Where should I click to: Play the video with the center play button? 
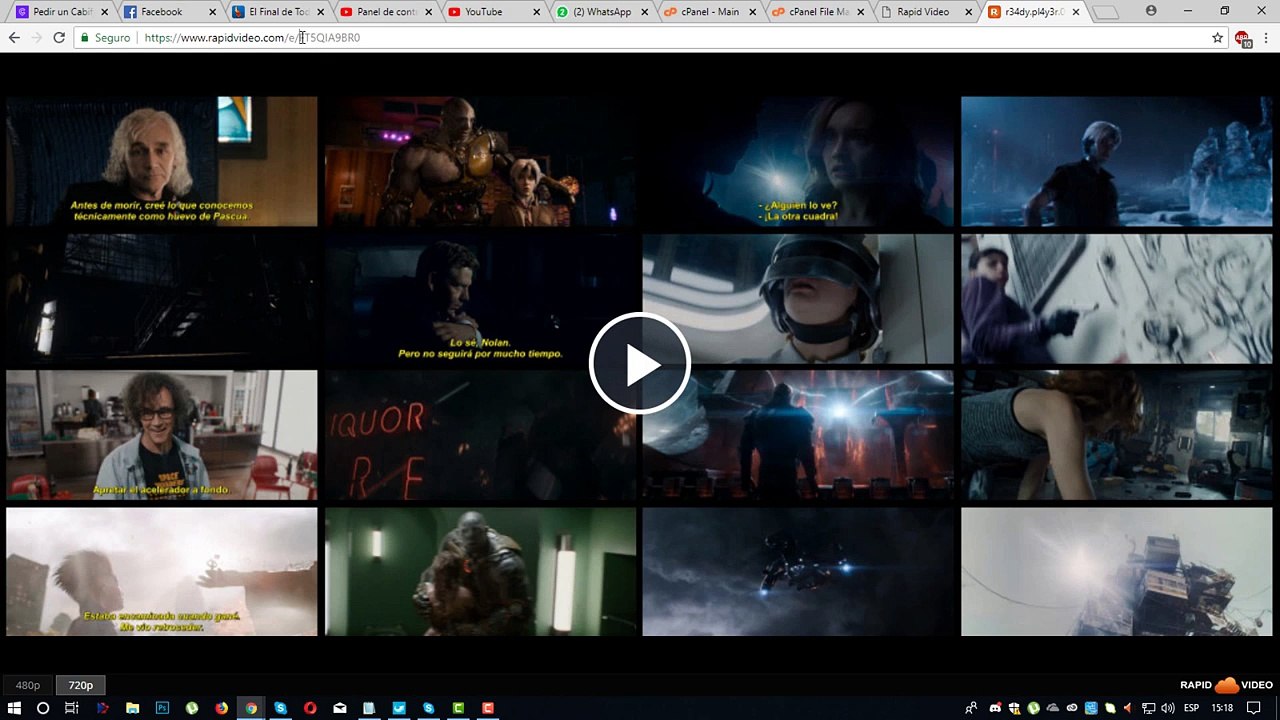point(640,364)
